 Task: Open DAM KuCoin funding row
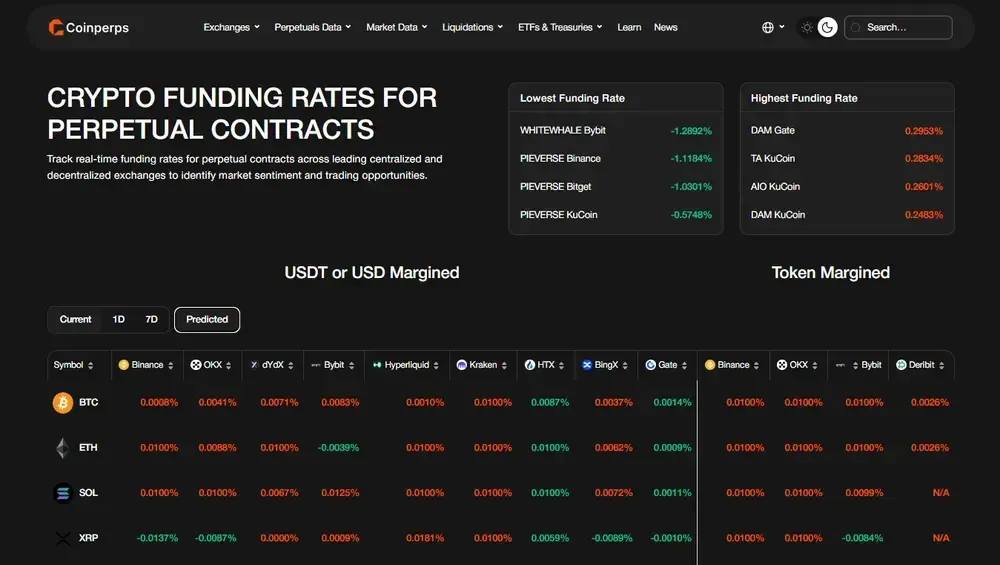tap(846, 215)
